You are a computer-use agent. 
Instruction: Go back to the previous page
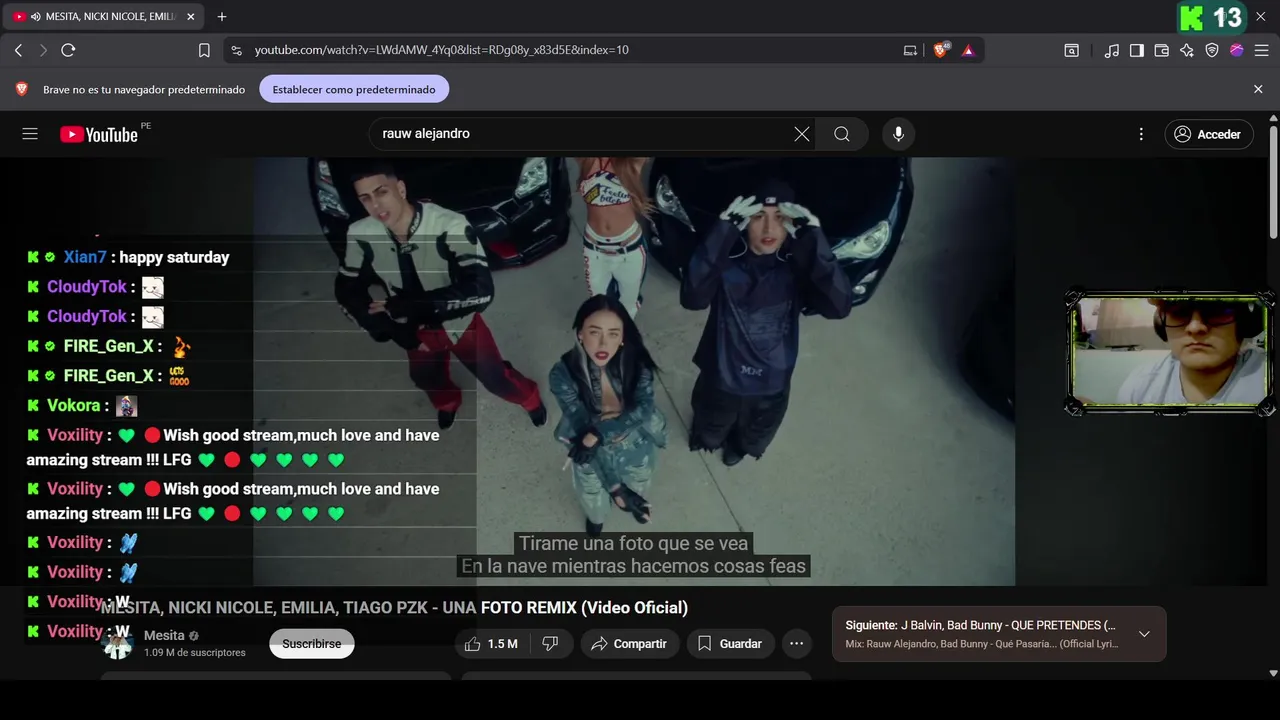pyautogui.click(x=18, y=50)
